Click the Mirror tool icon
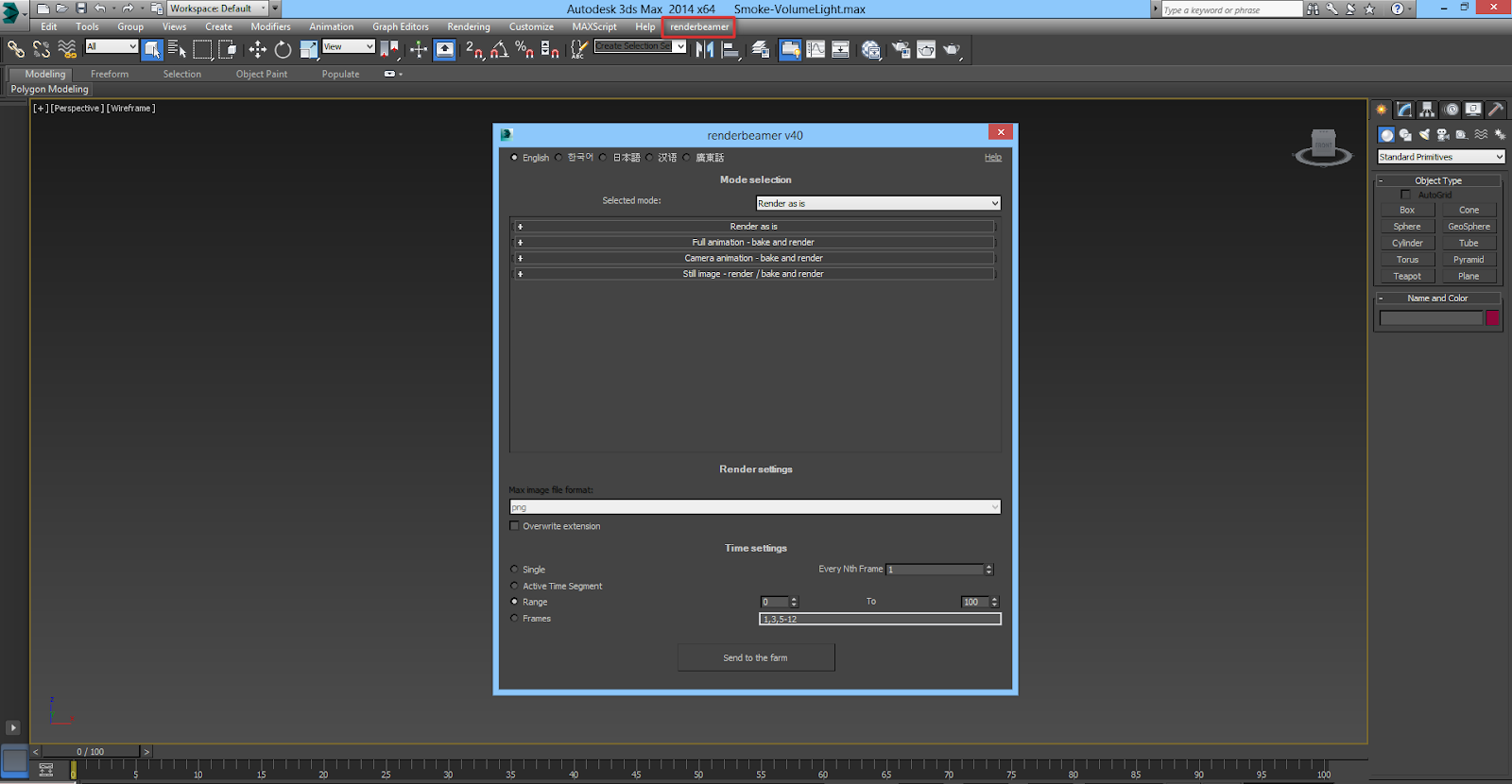Image resolution: width=1512 pixels, height=784 pixels. (x=705, y=49)
